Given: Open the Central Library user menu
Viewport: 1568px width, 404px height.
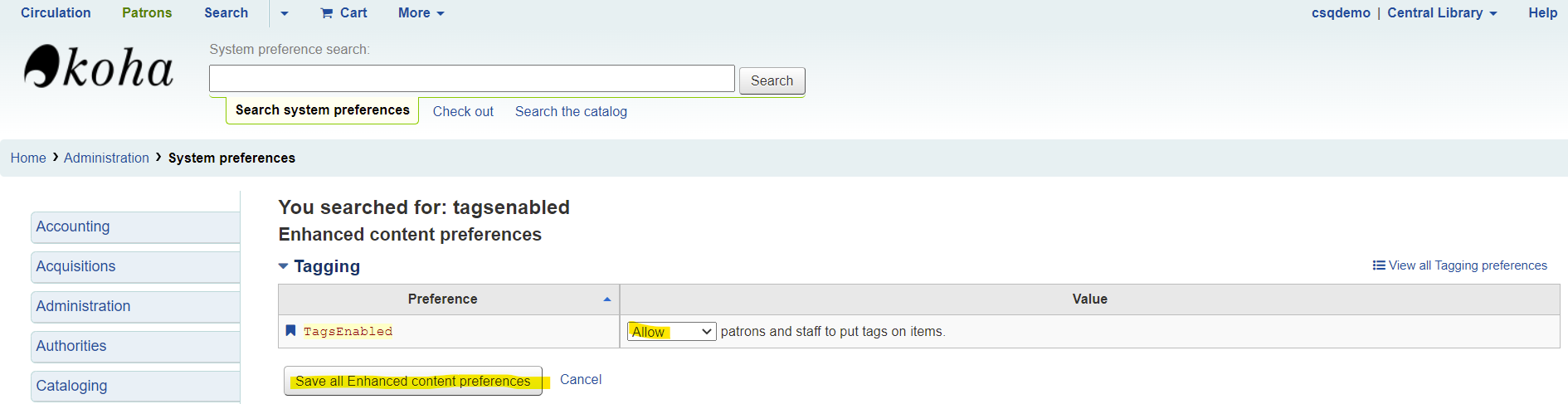Looking at the screenshot, I should click(1442, 13).
